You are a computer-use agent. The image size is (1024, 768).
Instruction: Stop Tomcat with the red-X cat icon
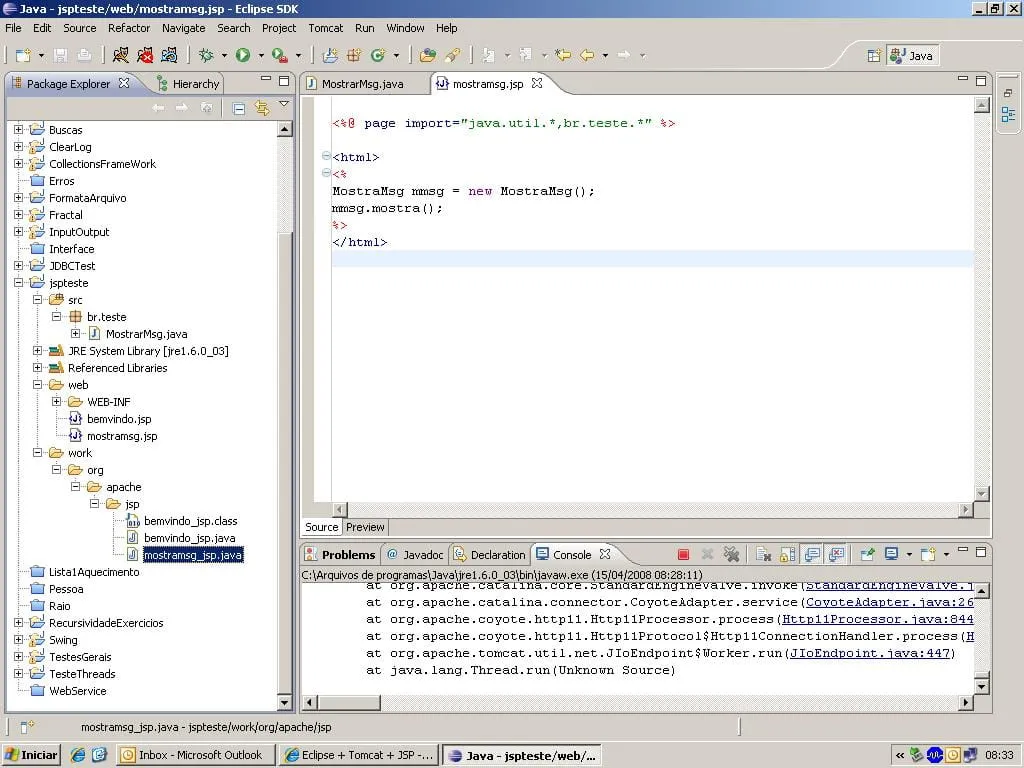point(146,55)
